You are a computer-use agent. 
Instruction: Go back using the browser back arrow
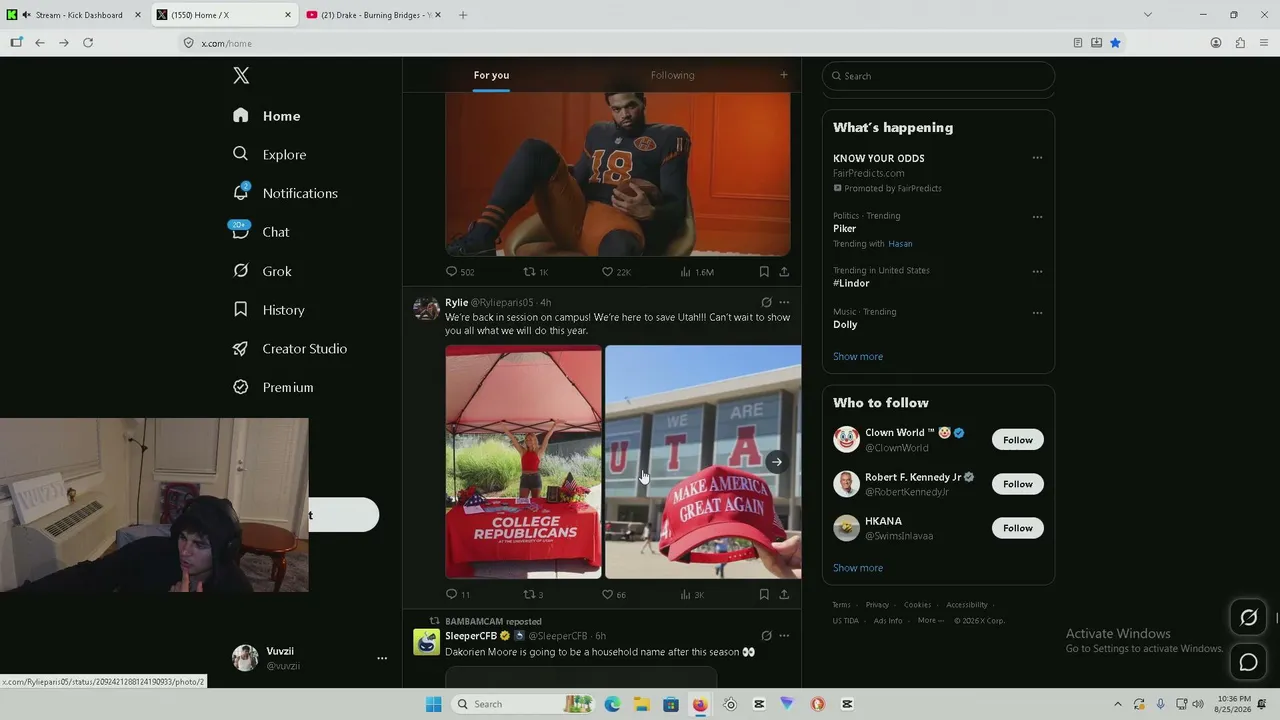click(40, 43)
